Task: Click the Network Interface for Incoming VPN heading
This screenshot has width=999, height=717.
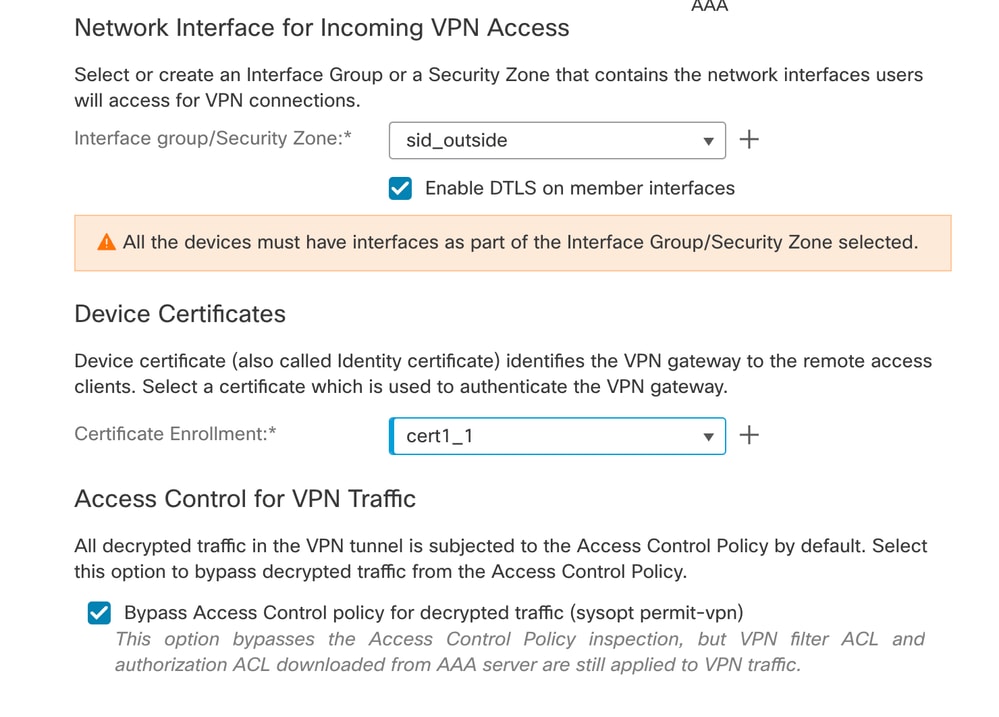Action: 322,28
